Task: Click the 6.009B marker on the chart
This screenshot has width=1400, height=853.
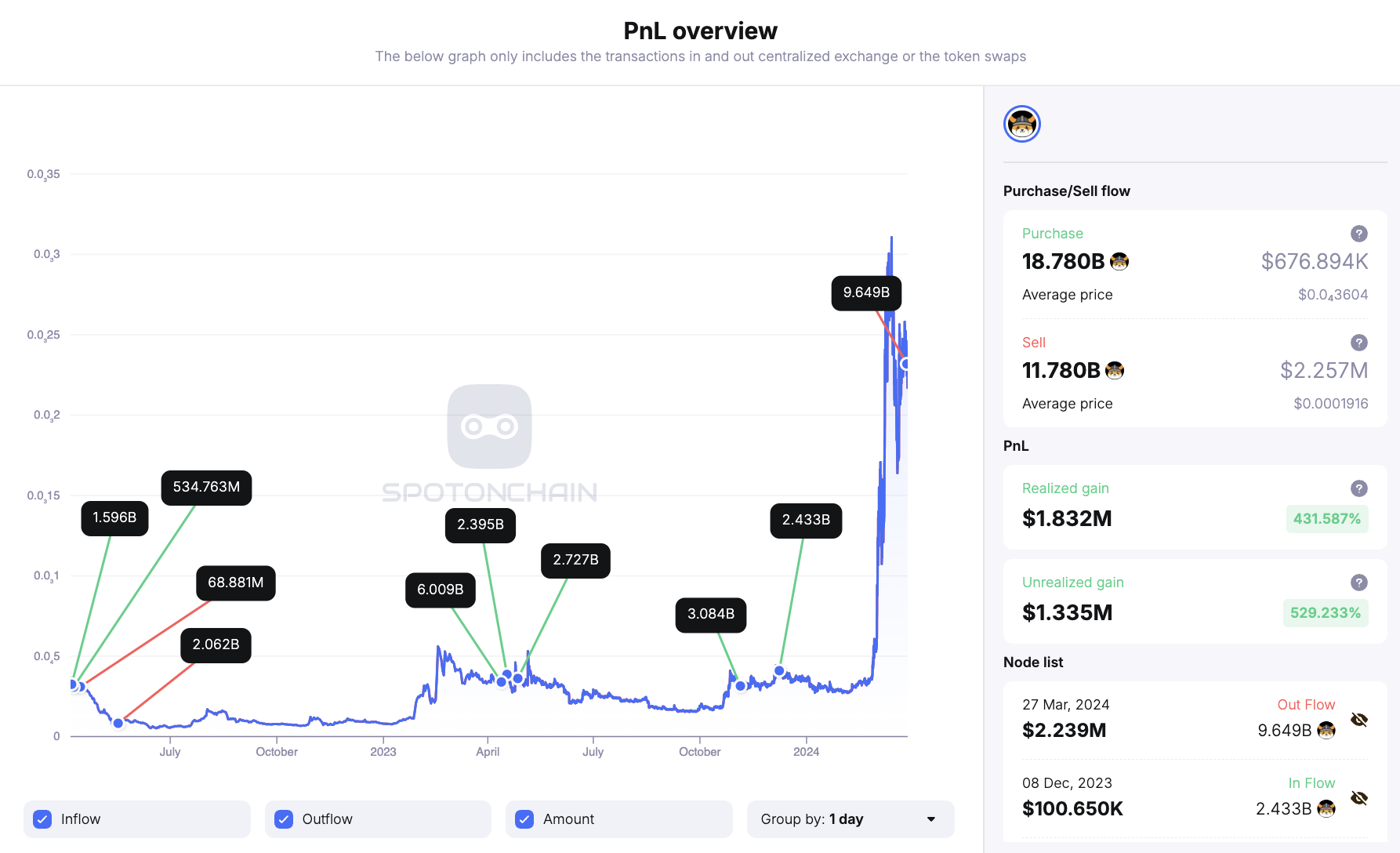Action: [440, 590]
